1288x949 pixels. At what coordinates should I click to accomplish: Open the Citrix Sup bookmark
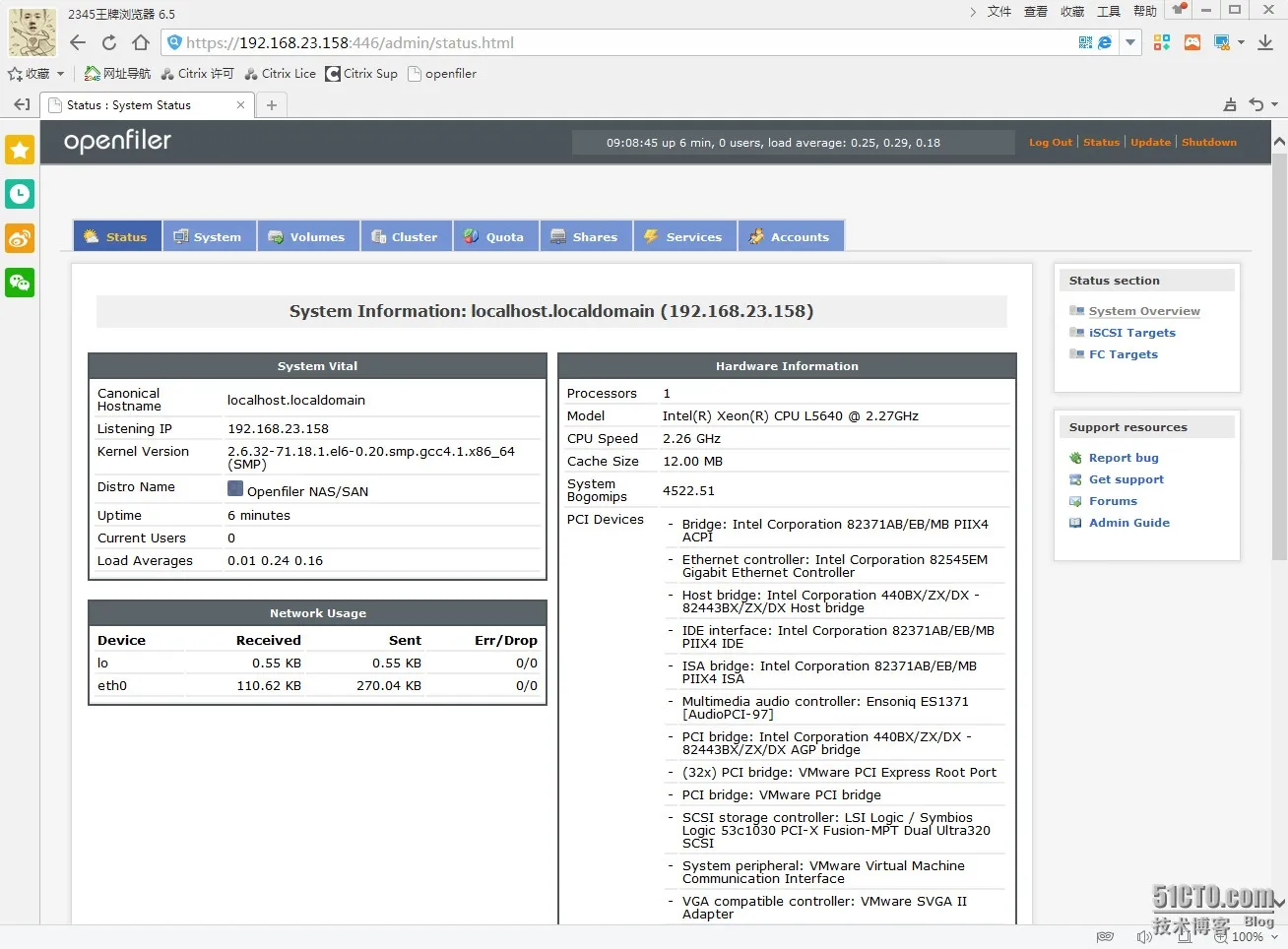pos(361,74)
